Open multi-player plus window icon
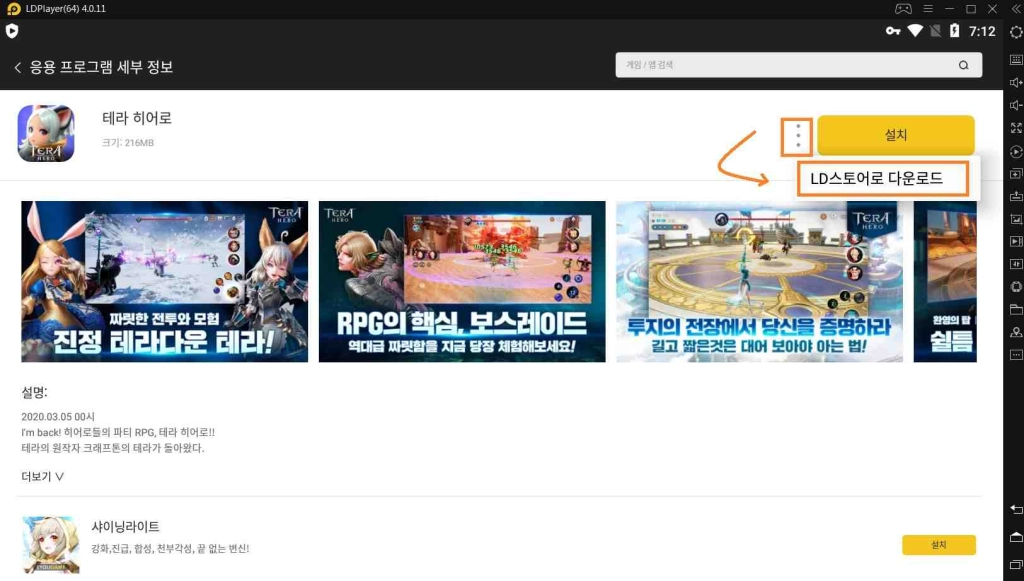1024x581 pixels. point(1016,174)
